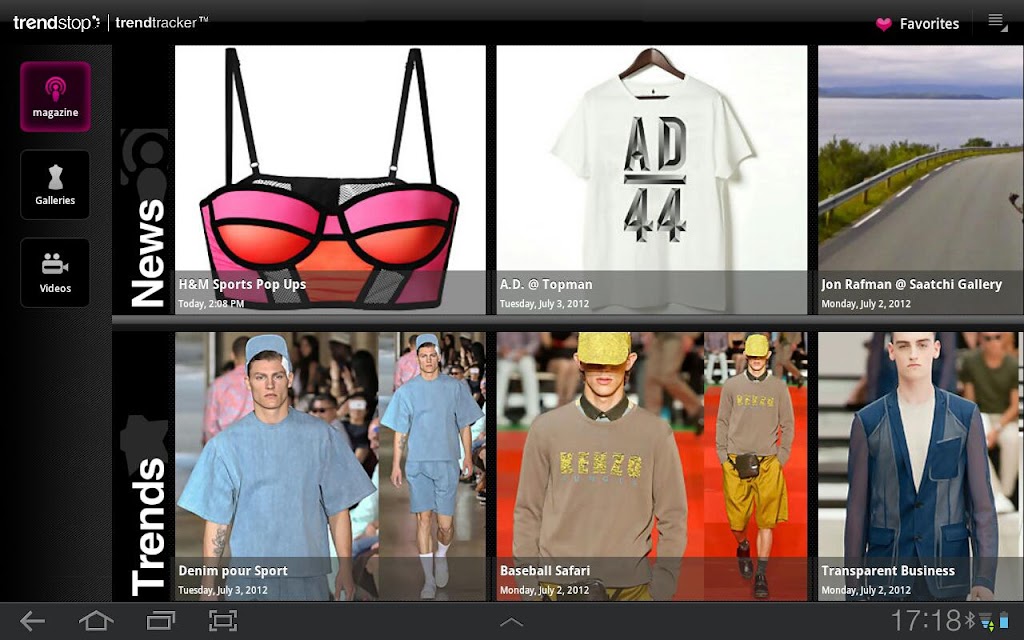Expand the bottom bar up chevron
1024x640 pixels.
[x=511, y=622]
